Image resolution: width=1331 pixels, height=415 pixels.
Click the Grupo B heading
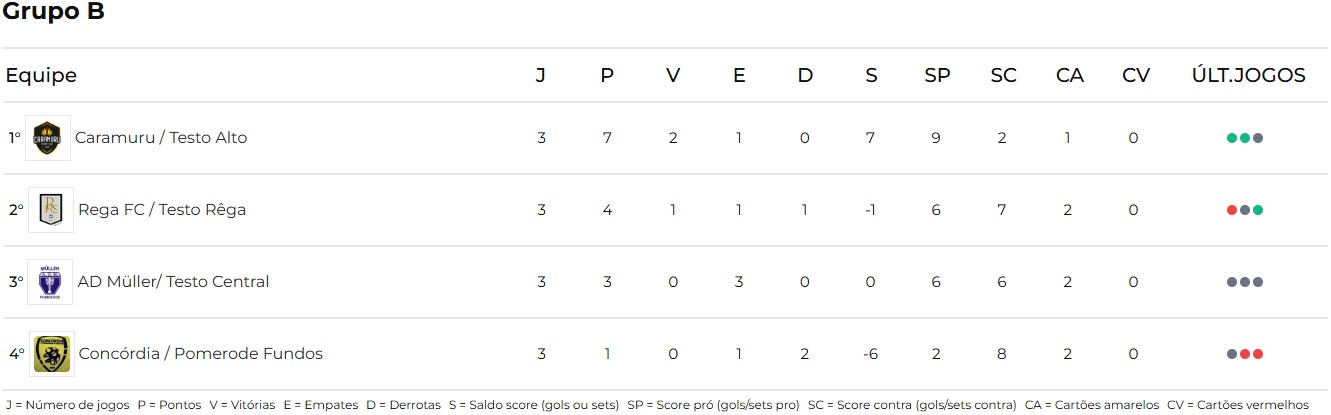(x=54, y=13)
